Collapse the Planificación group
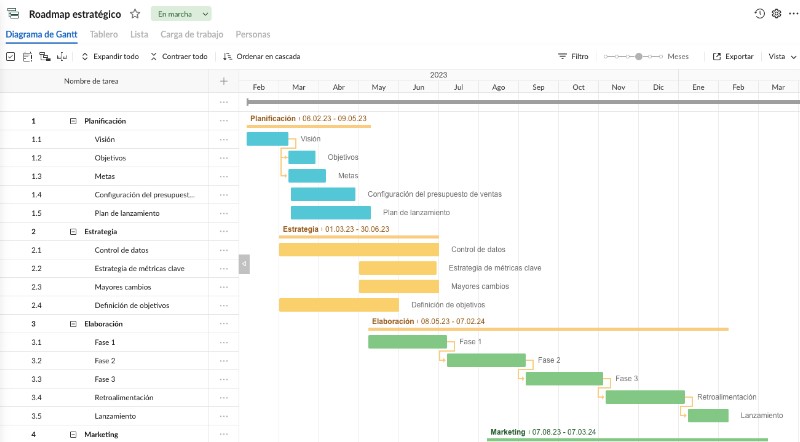The image size is (800, 442). (73, 121)
